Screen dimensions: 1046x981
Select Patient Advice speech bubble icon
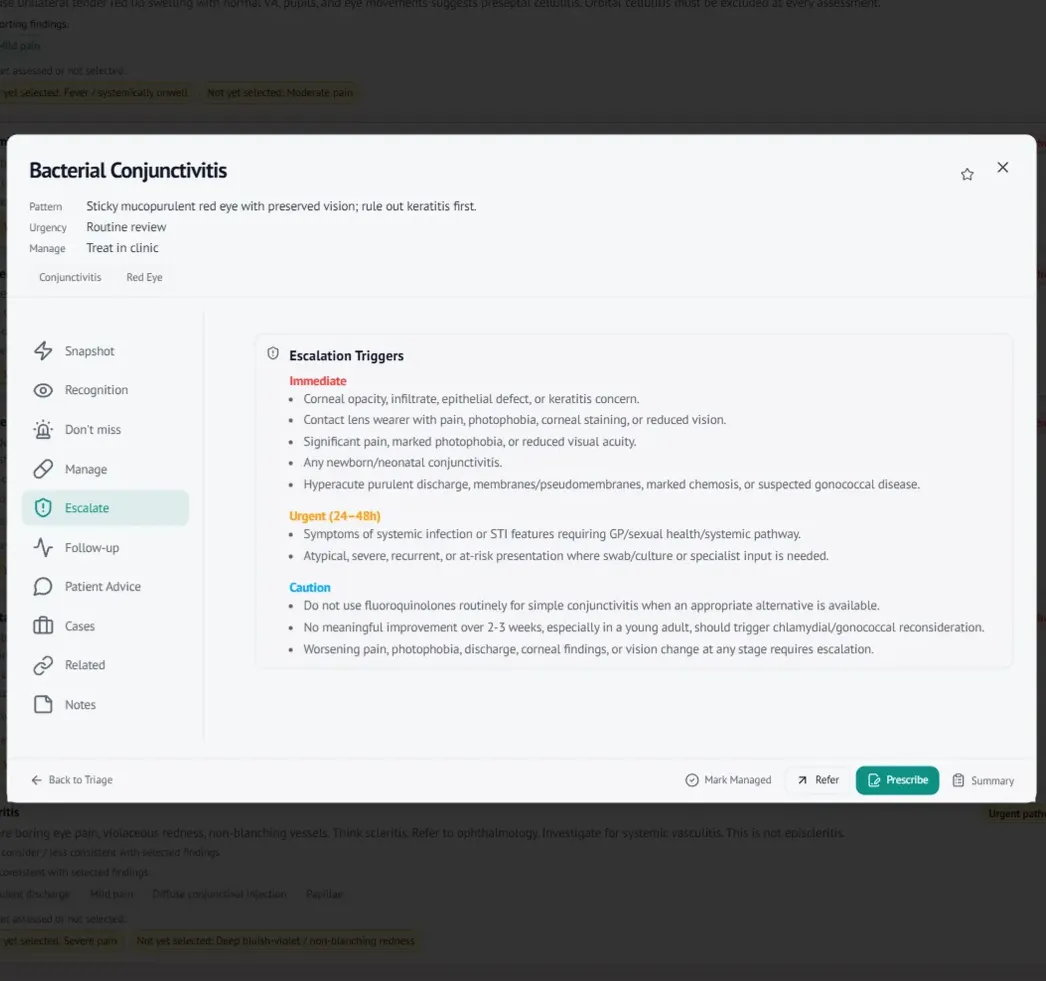pyautogui.click(x=43, y=587)
